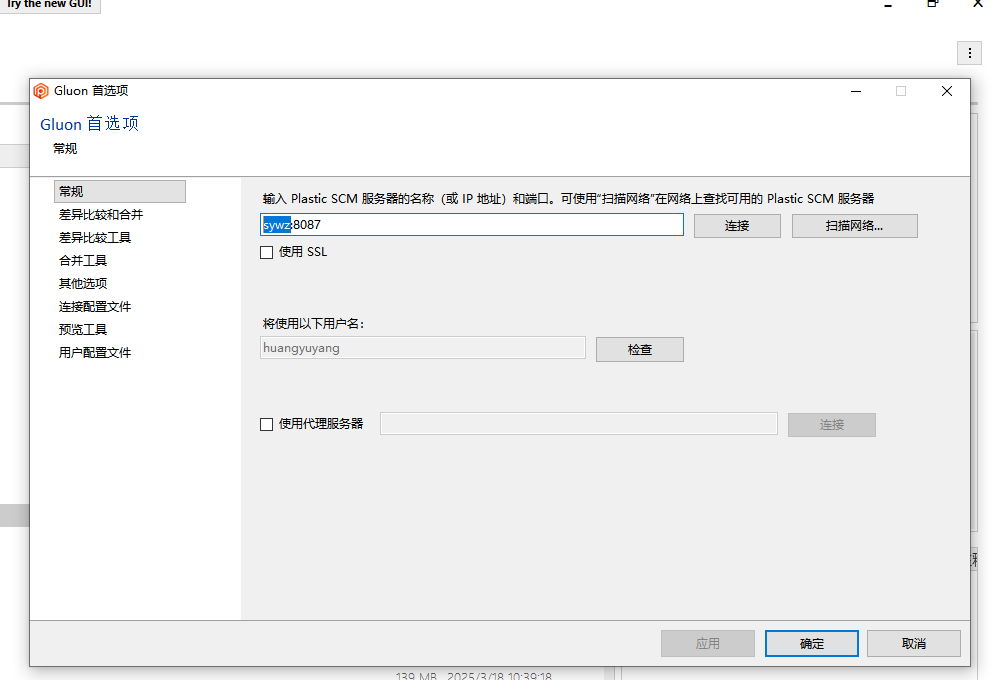Screen dimensions: 994x680
Task: Enable 使用代理服务器 checkbox
Action: 266,424
